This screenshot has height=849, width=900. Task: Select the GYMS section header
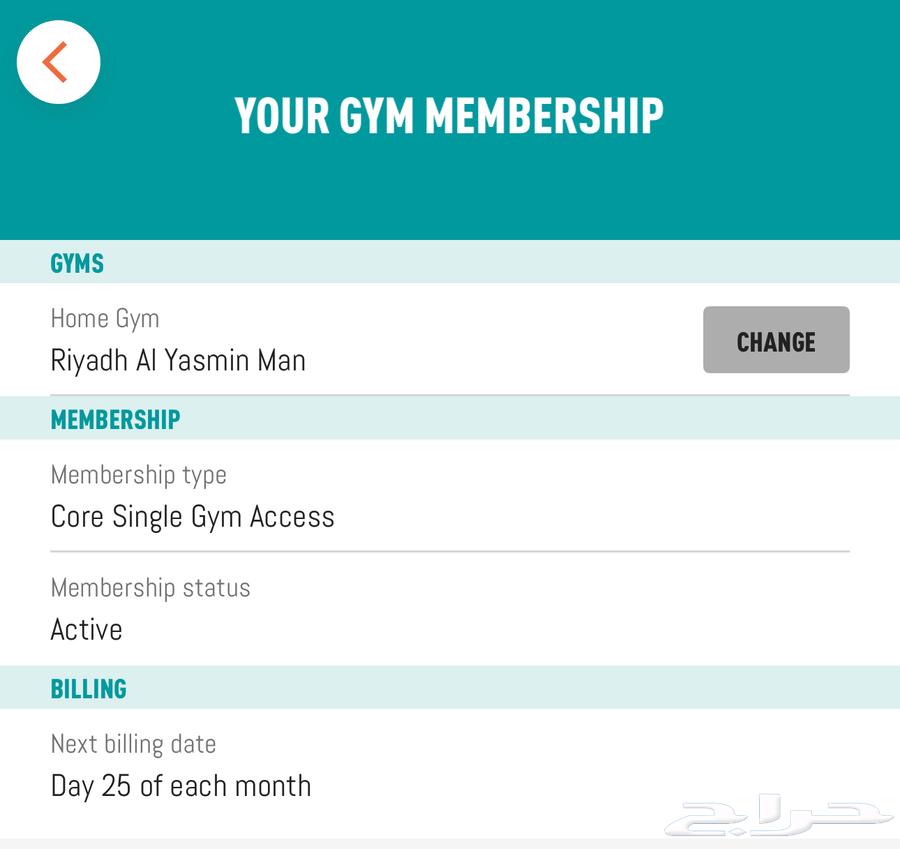click(x=77, y=263)
